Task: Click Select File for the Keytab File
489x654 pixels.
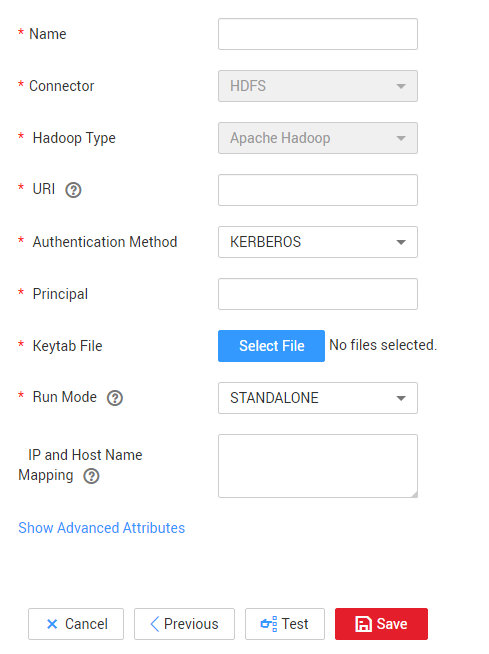Action: (x=271, y=346)
